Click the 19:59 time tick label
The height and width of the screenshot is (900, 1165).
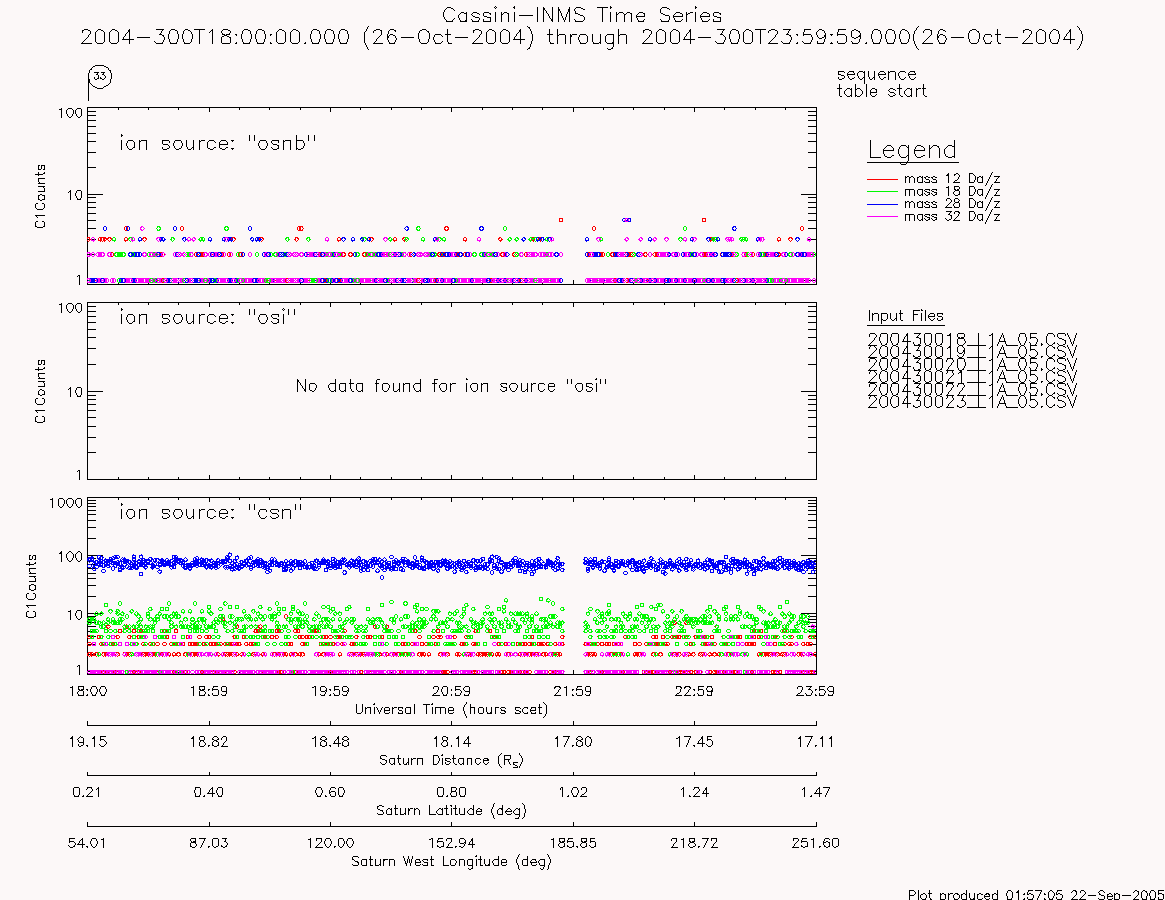tap(330, 691)
